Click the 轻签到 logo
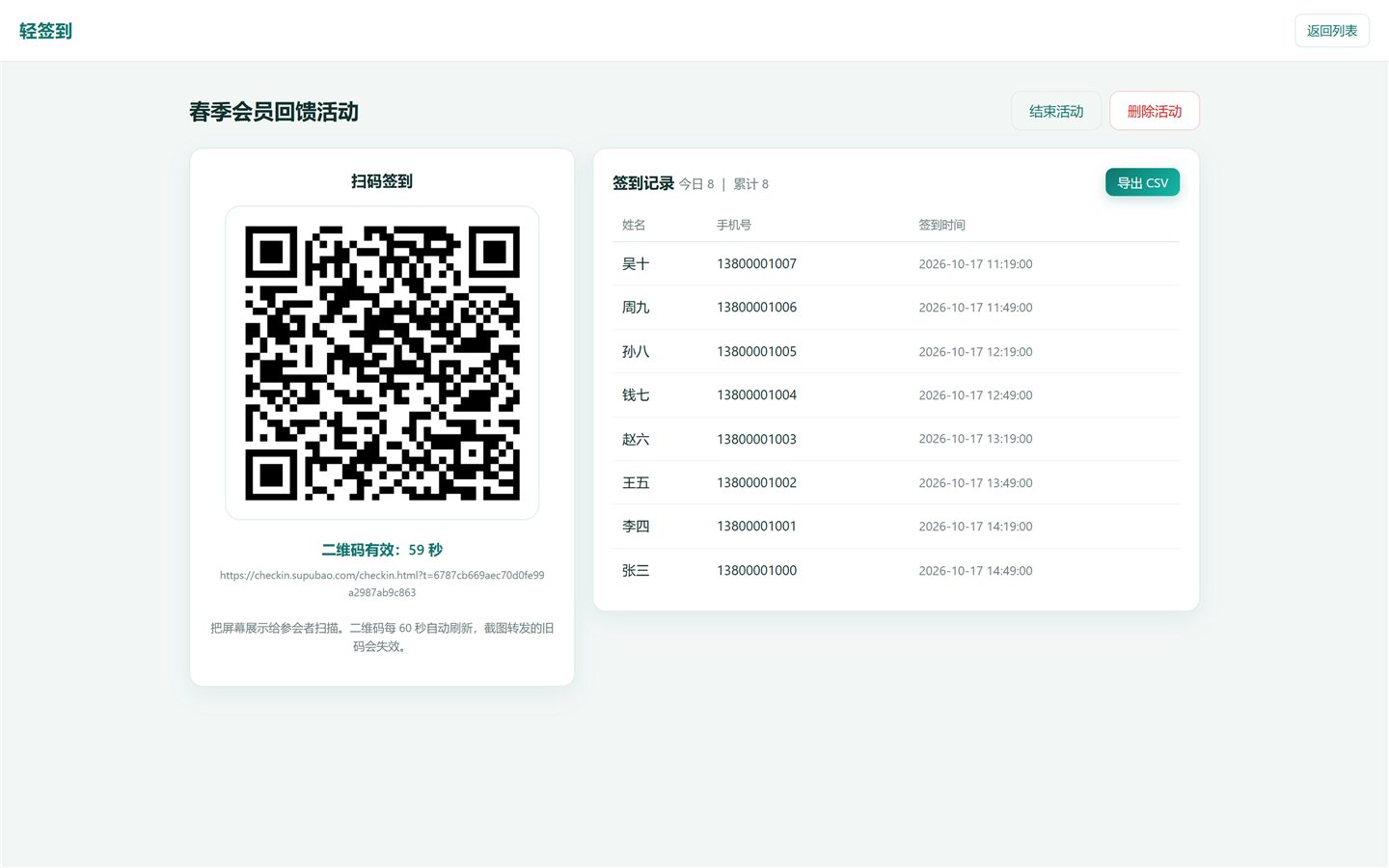 click(45, 31)
